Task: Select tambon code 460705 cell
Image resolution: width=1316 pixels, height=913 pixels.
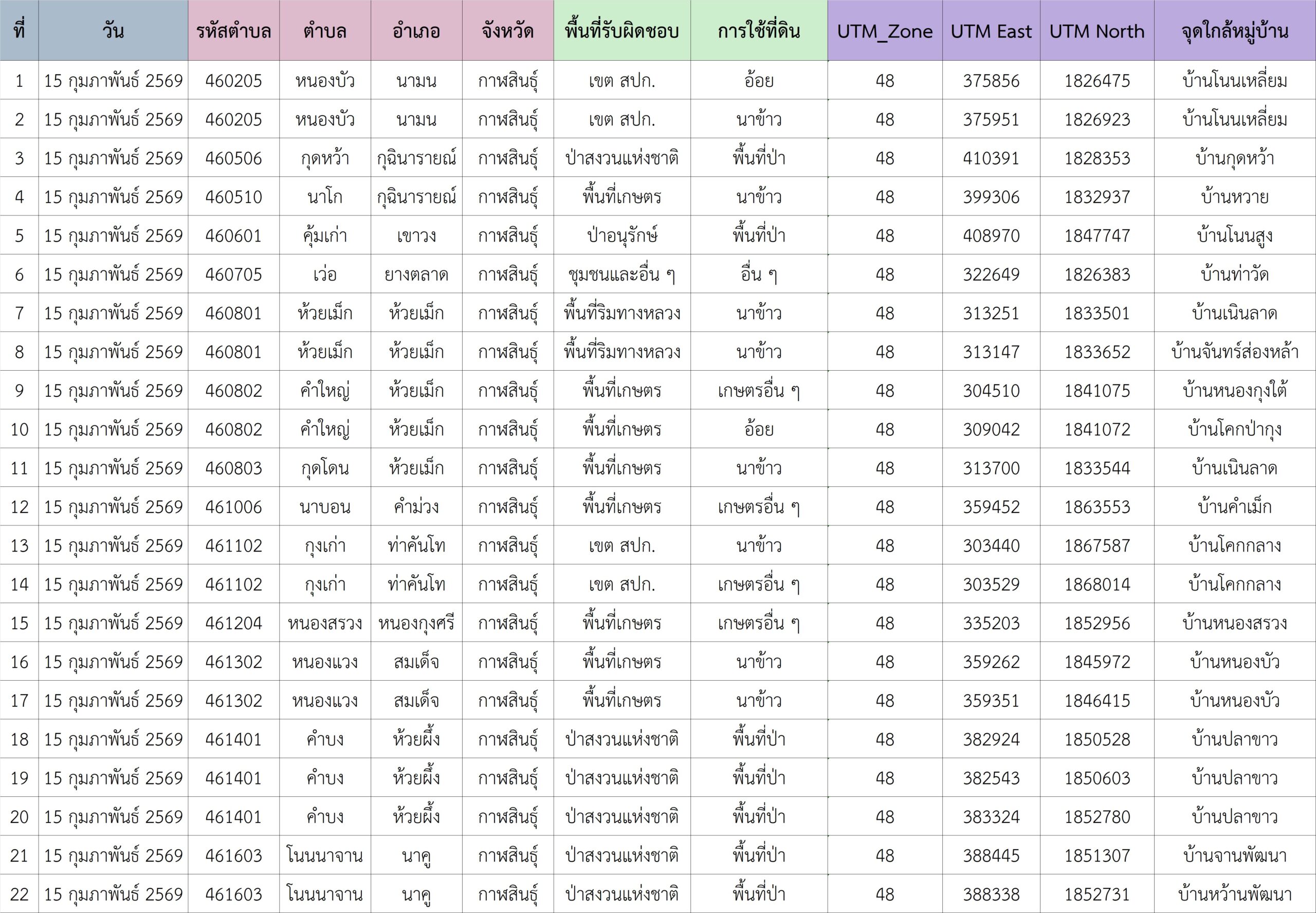Action: coord(233,274)
